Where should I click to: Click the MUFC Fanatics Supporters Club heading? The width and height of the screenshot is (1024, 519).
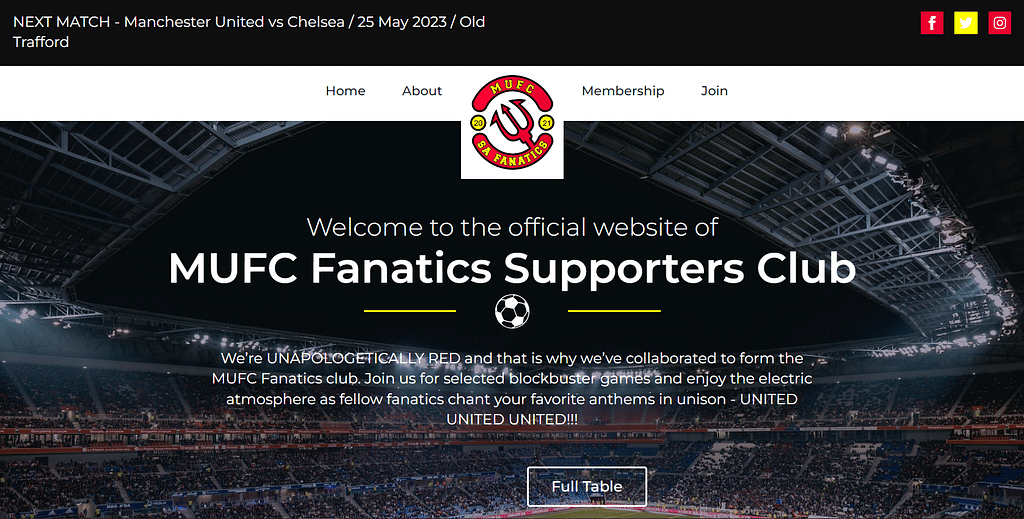(512, 268)
